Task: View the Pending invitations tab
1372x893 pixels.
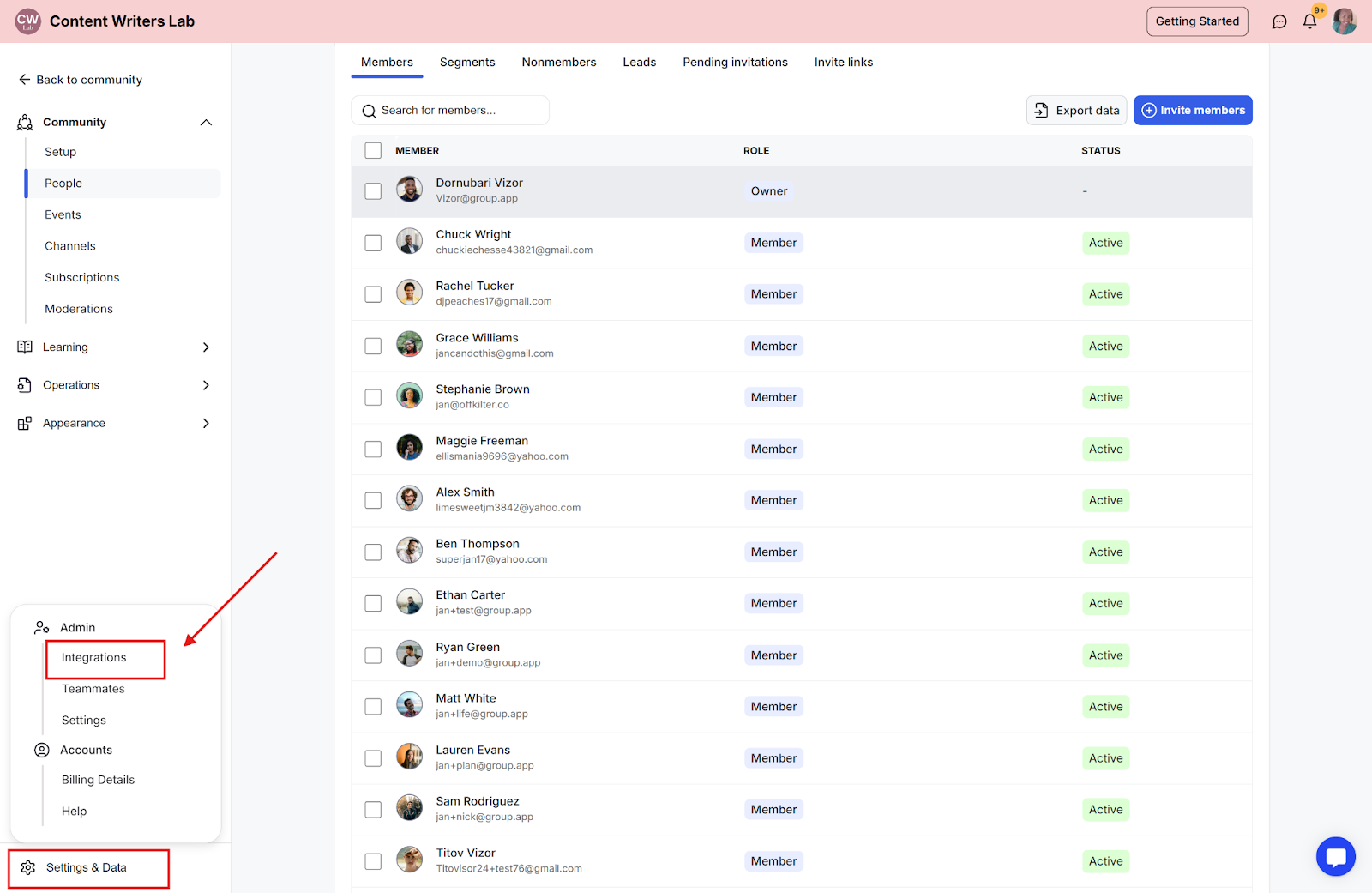Action: pyautogui.click(x=736, y=63)
